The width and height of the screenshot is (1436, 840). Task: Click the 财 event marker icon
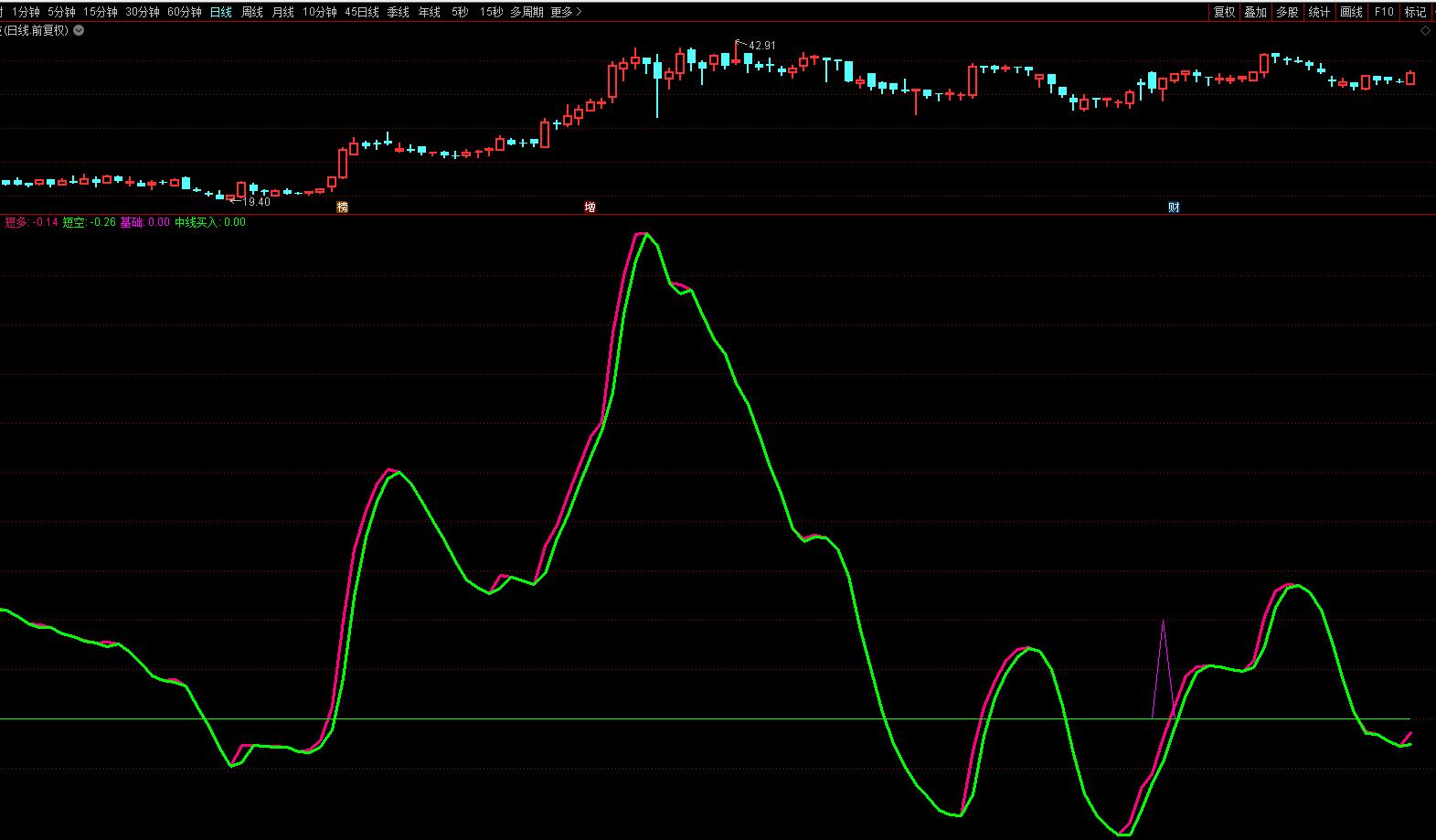click(1174, 207)
